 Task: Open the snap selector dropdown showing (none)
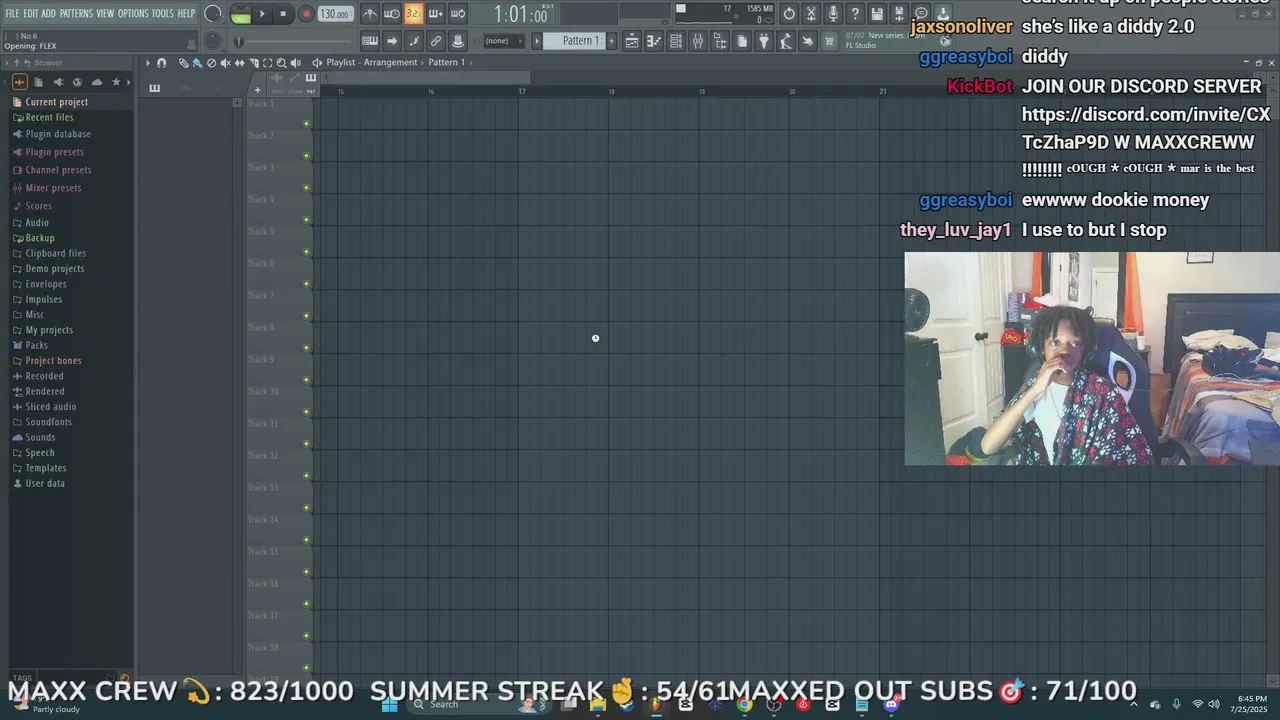(504, 41)
